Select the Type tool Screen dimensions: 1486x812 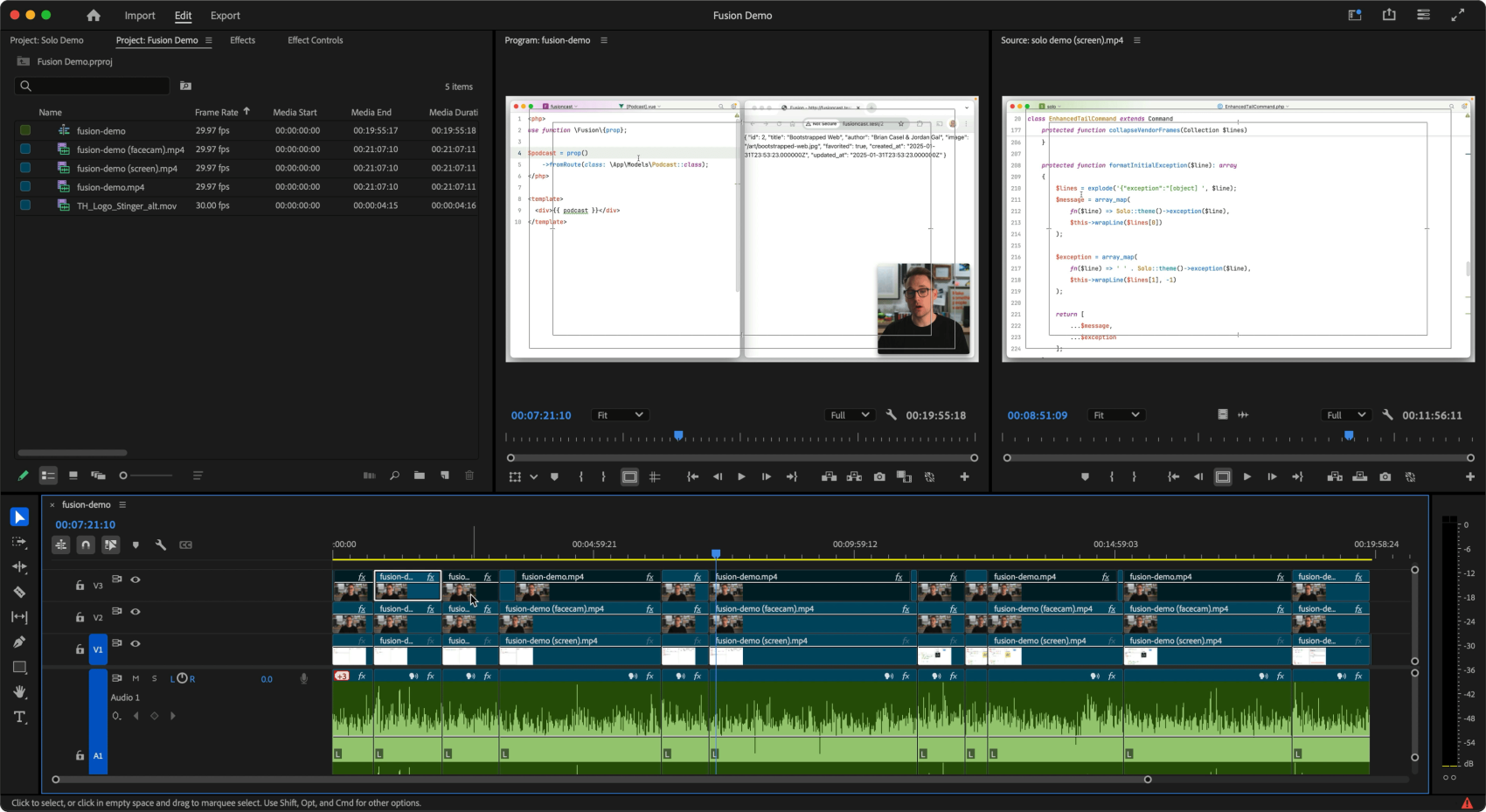(x=19, y=717)
